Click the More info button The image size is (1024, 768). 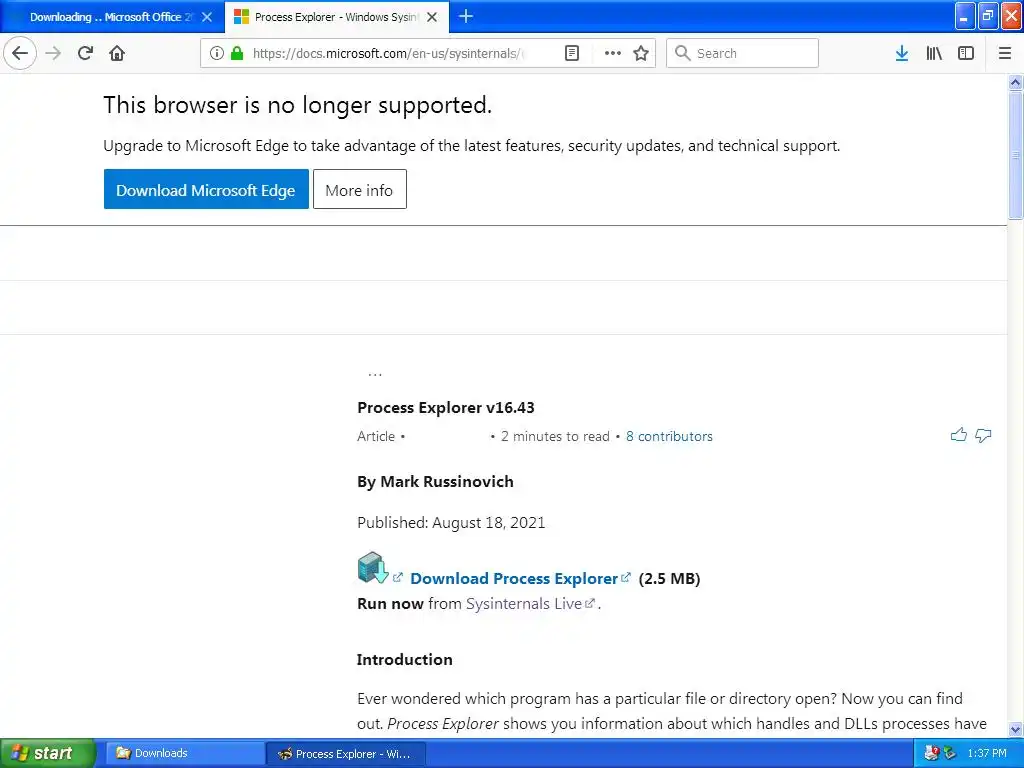(359, 189)
